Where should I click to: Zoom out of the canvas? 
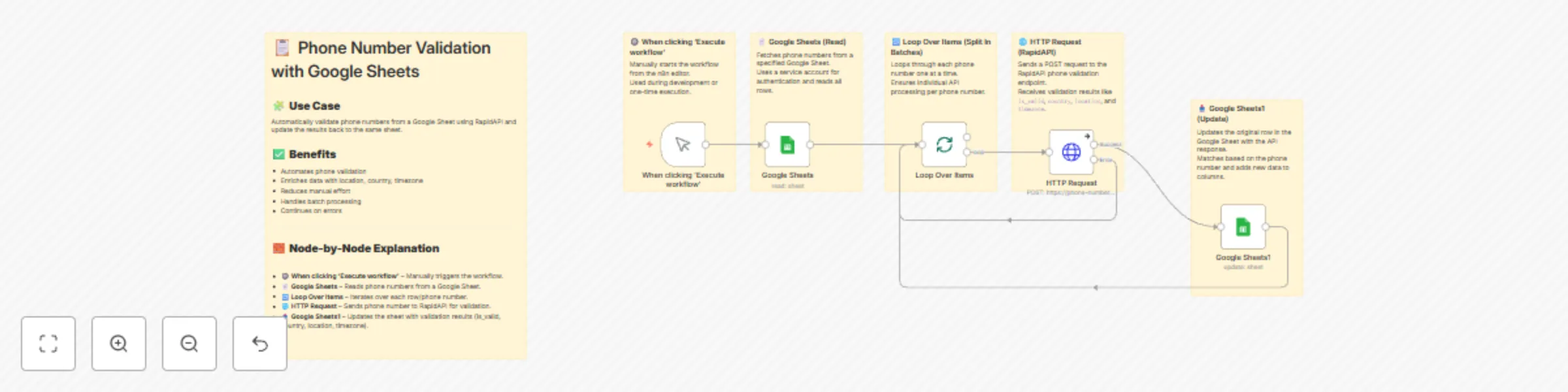pos(189,344)
